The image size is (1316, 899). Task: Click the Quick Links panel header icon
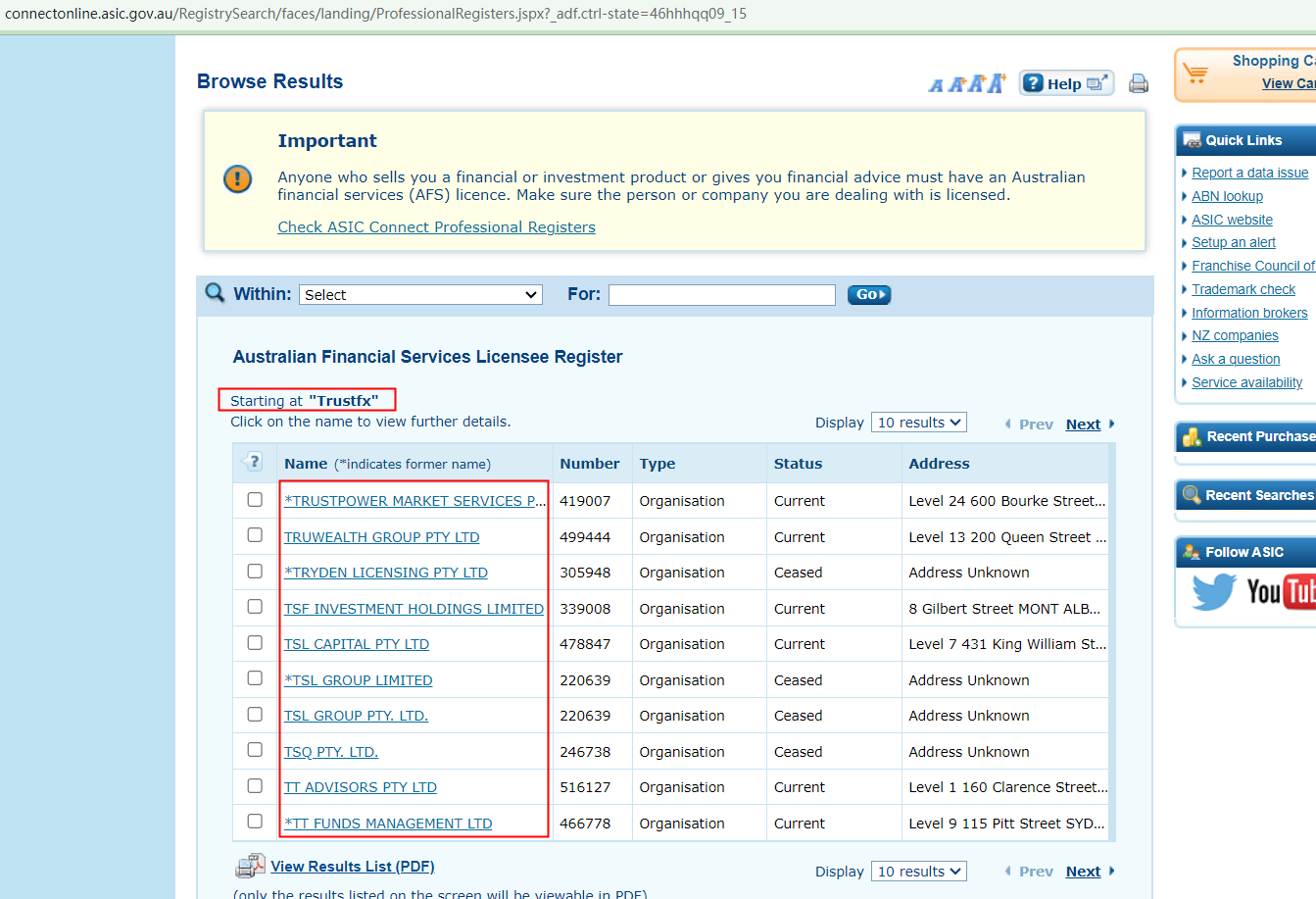click(x=1192, y=140)
